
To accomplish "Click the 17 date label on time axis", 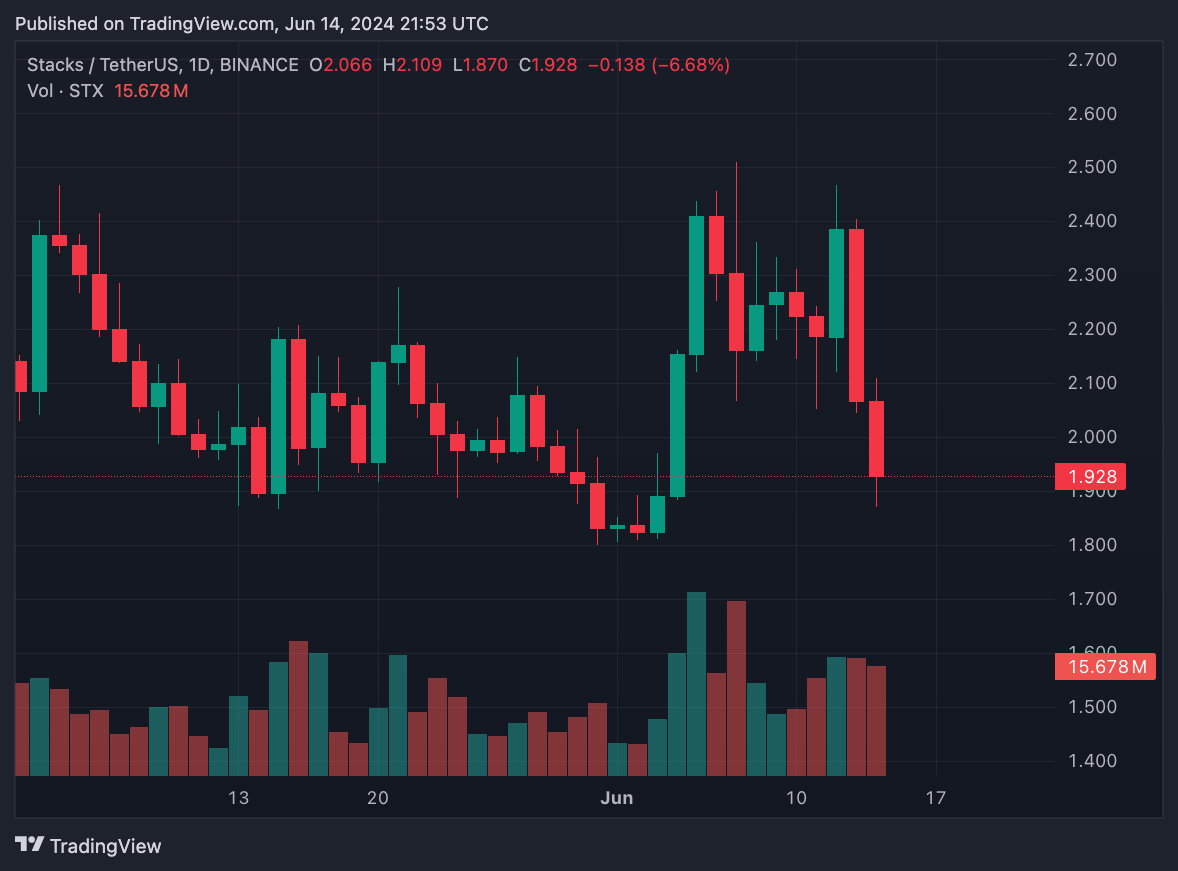I will [x=935, y=798].
